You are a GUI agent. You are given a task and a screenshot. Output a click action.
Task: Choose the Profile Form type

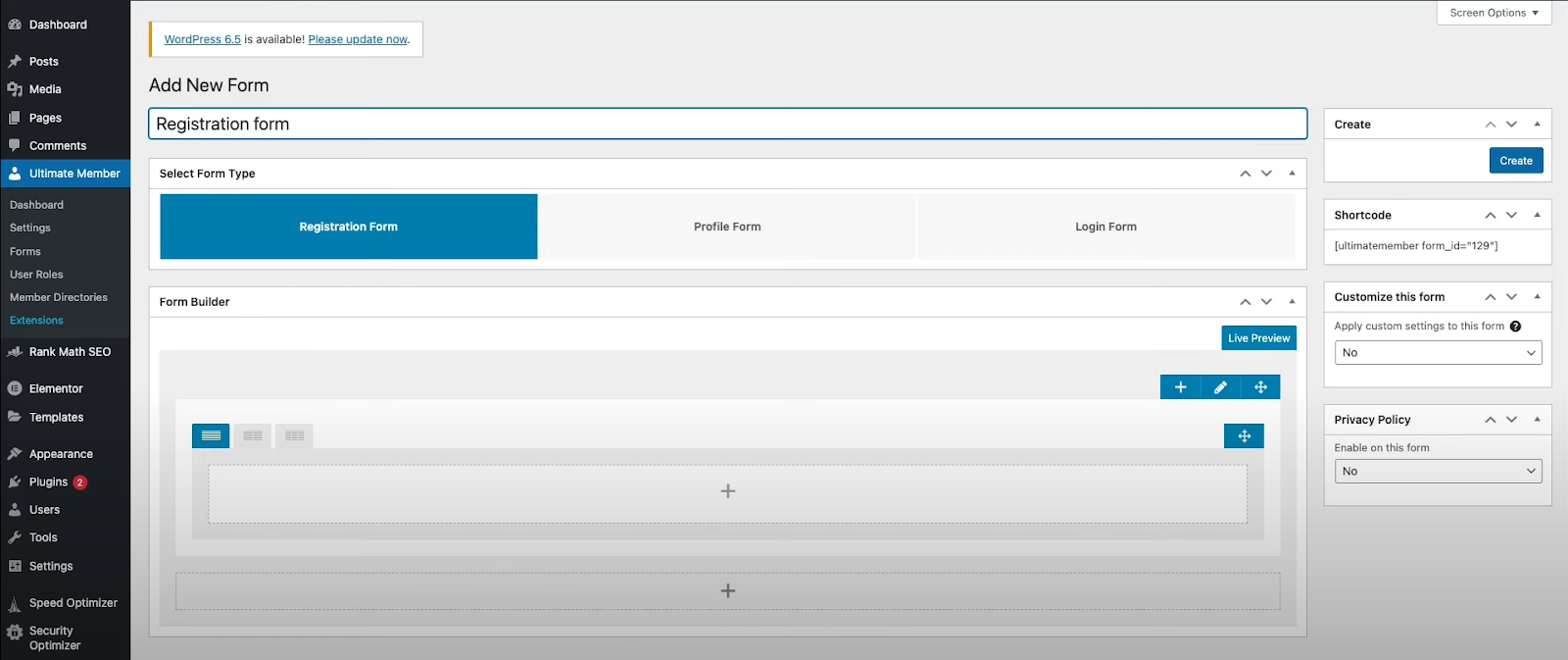coord(727,227)
